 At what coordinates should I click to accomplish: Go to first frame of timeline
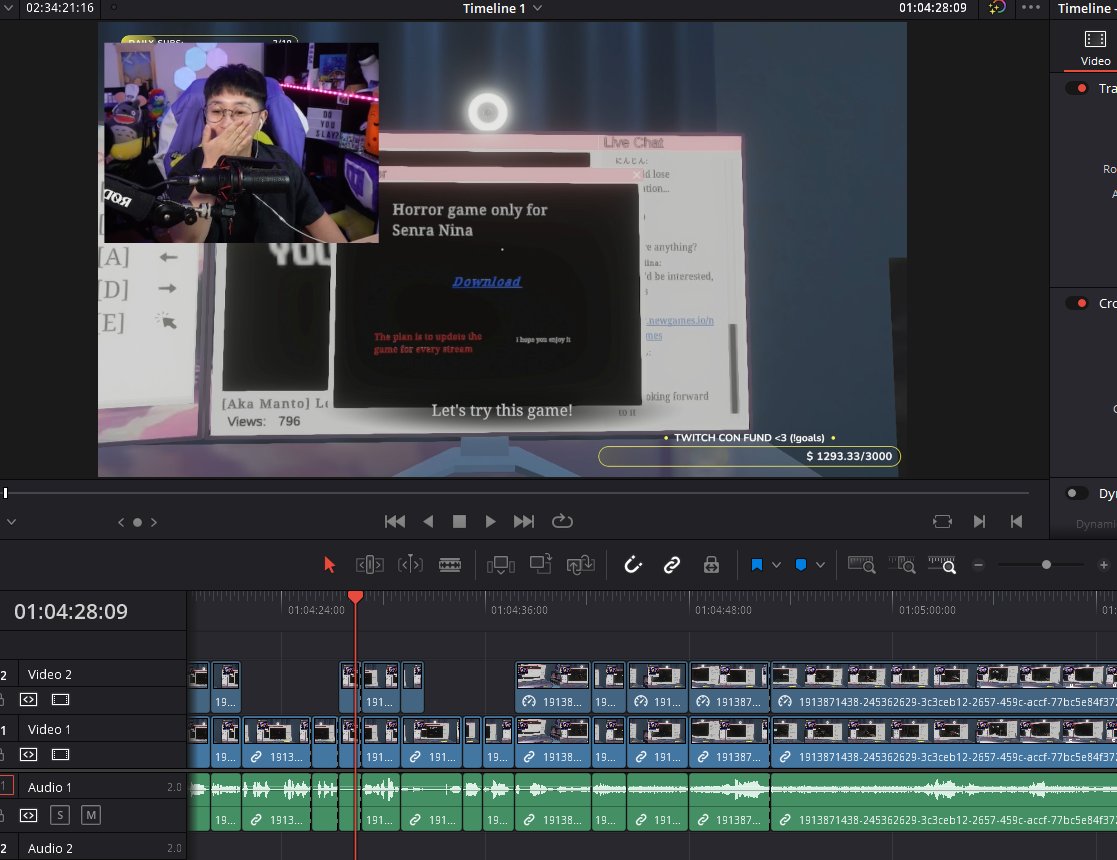click(395, 522)
